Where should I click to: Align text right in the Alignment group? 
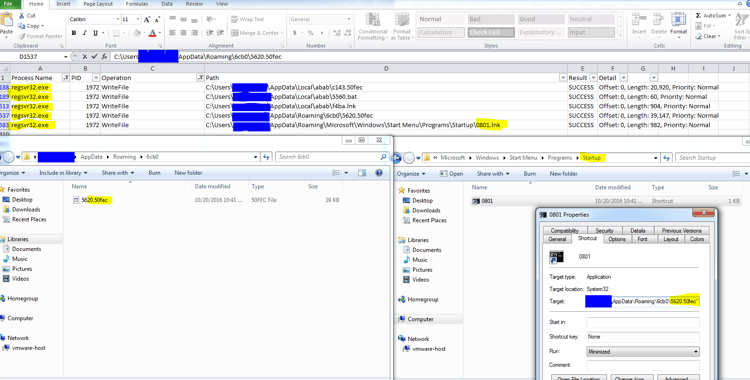coord(194,33)
